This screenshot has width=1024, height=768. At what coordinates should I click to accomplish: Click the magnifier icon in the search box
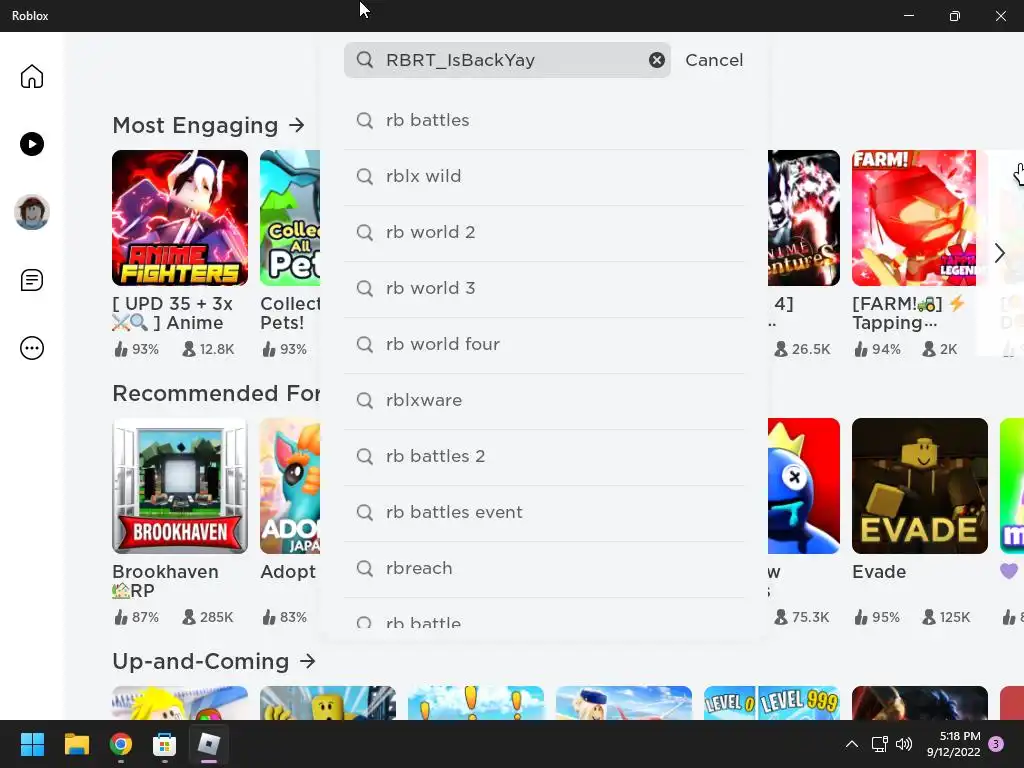point(365,60)
